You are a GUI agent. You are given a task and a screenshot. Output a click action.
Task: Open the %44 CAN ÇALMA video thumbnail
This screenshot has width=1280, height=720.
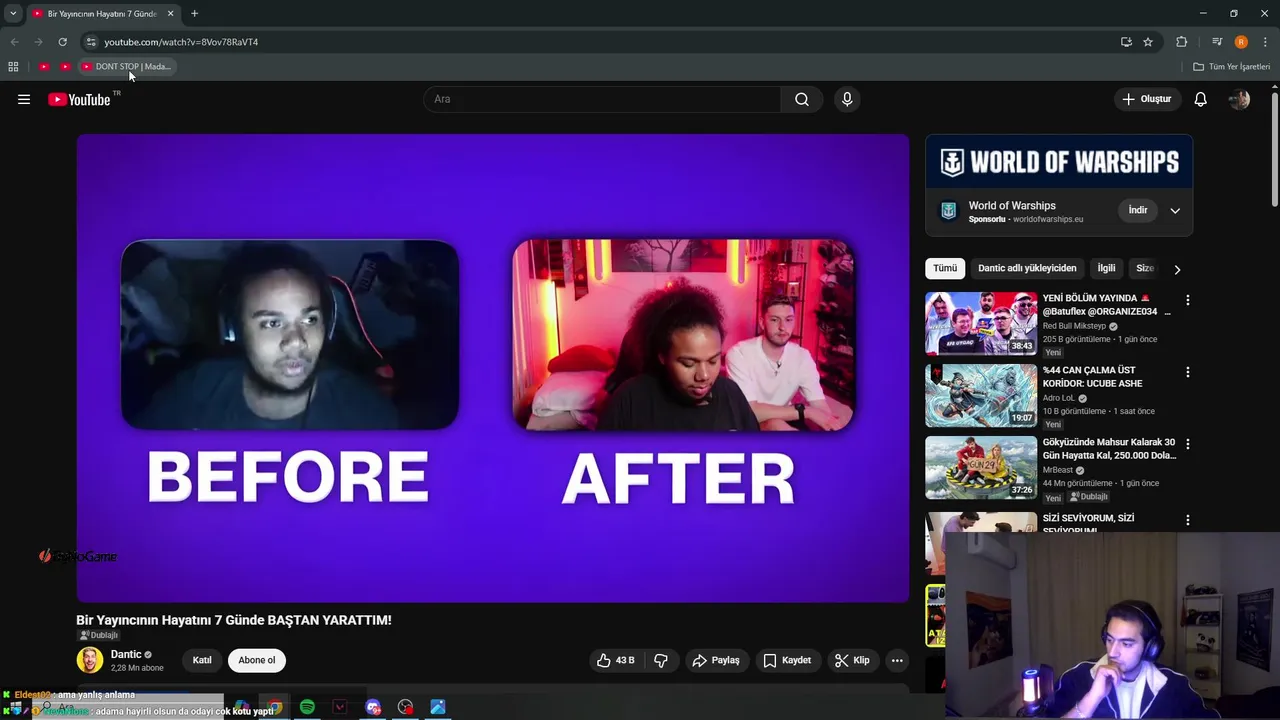pos(981,395)
